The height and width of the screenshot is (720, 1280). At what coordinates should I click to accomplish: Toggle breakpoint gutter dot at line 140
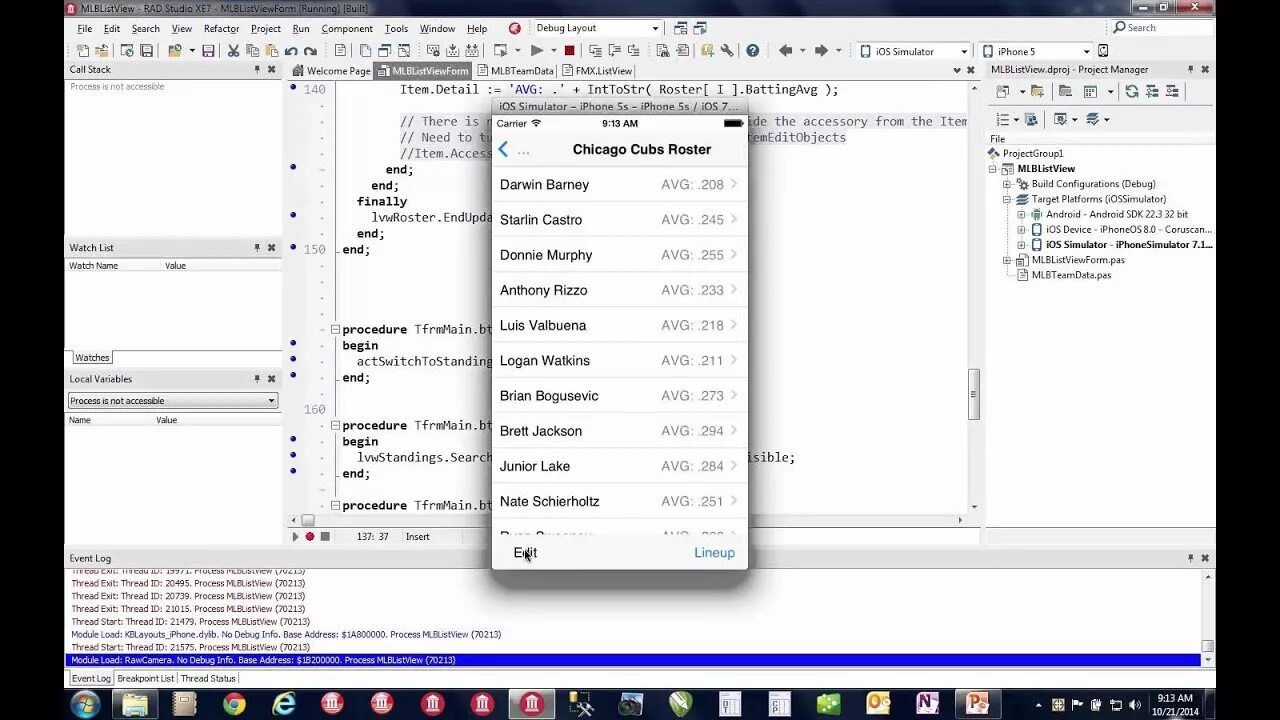[293, 88]
